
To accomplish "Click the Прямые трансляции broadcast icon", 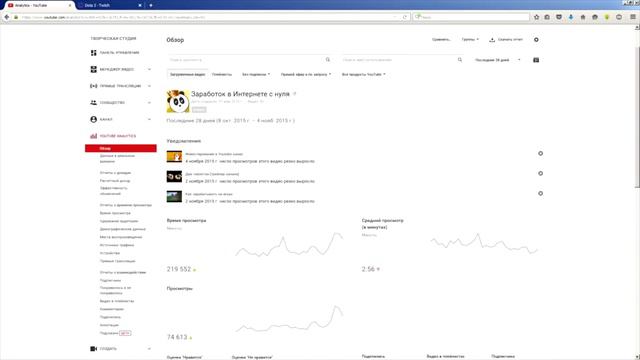I will (x=93, y=86).
